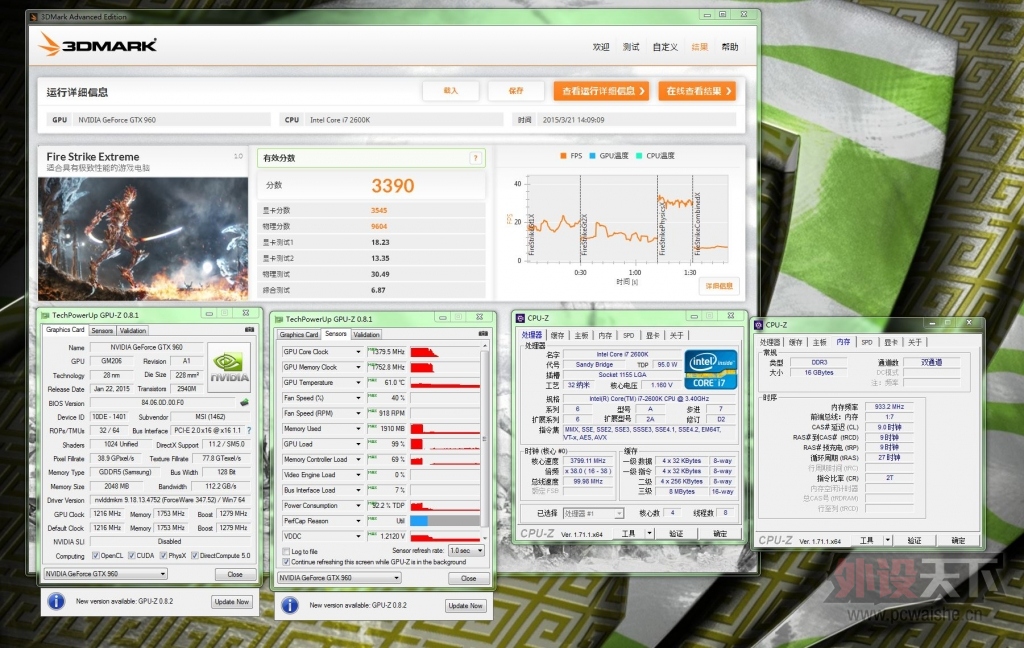This screenshot has width=1024, height=648.
Task: Click 保存 button in 3DMark
Action: coord(516,91)
